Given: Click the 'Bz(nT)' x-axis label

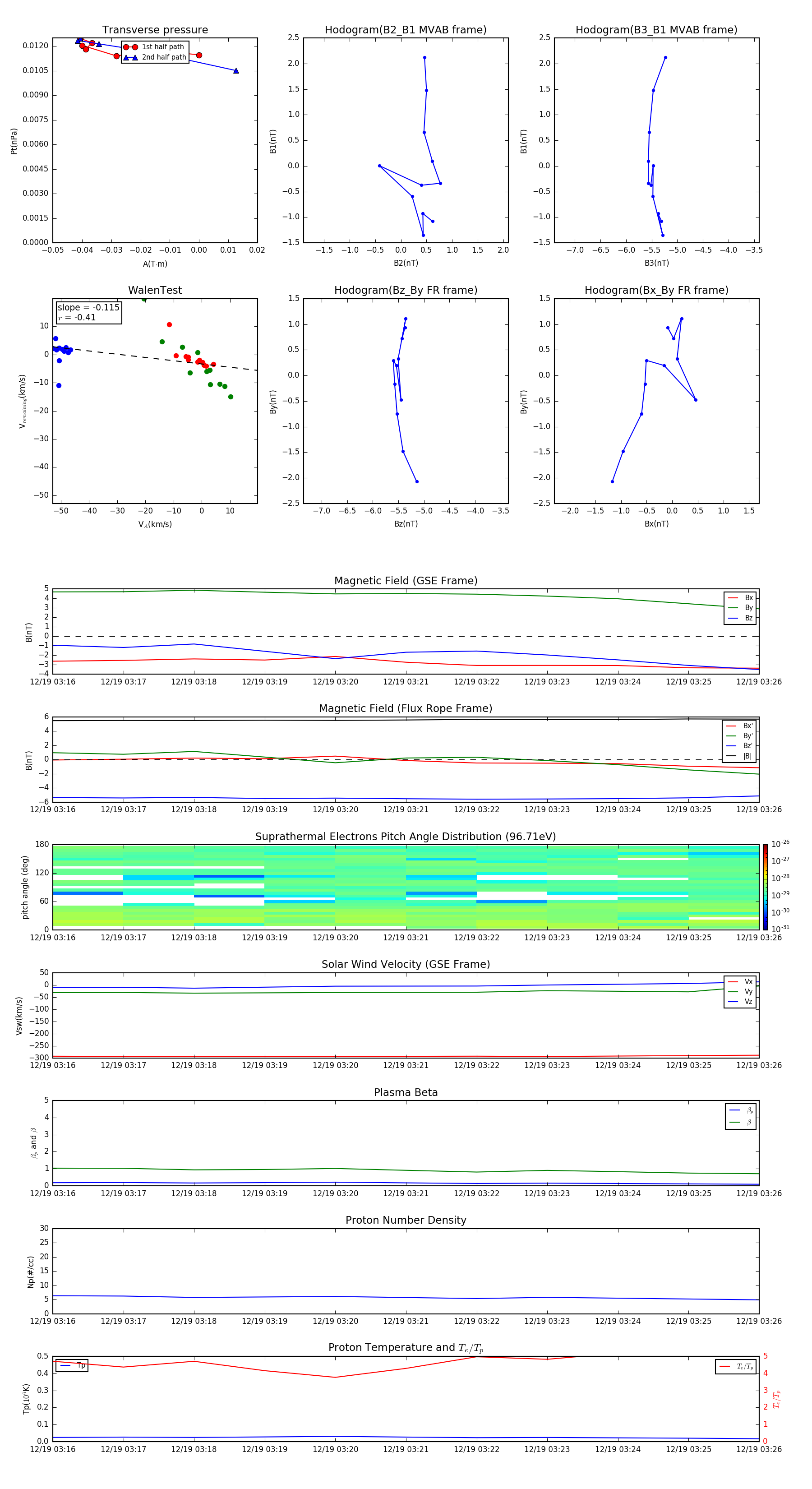Looking at the screenshot, I should pos(406,524).
